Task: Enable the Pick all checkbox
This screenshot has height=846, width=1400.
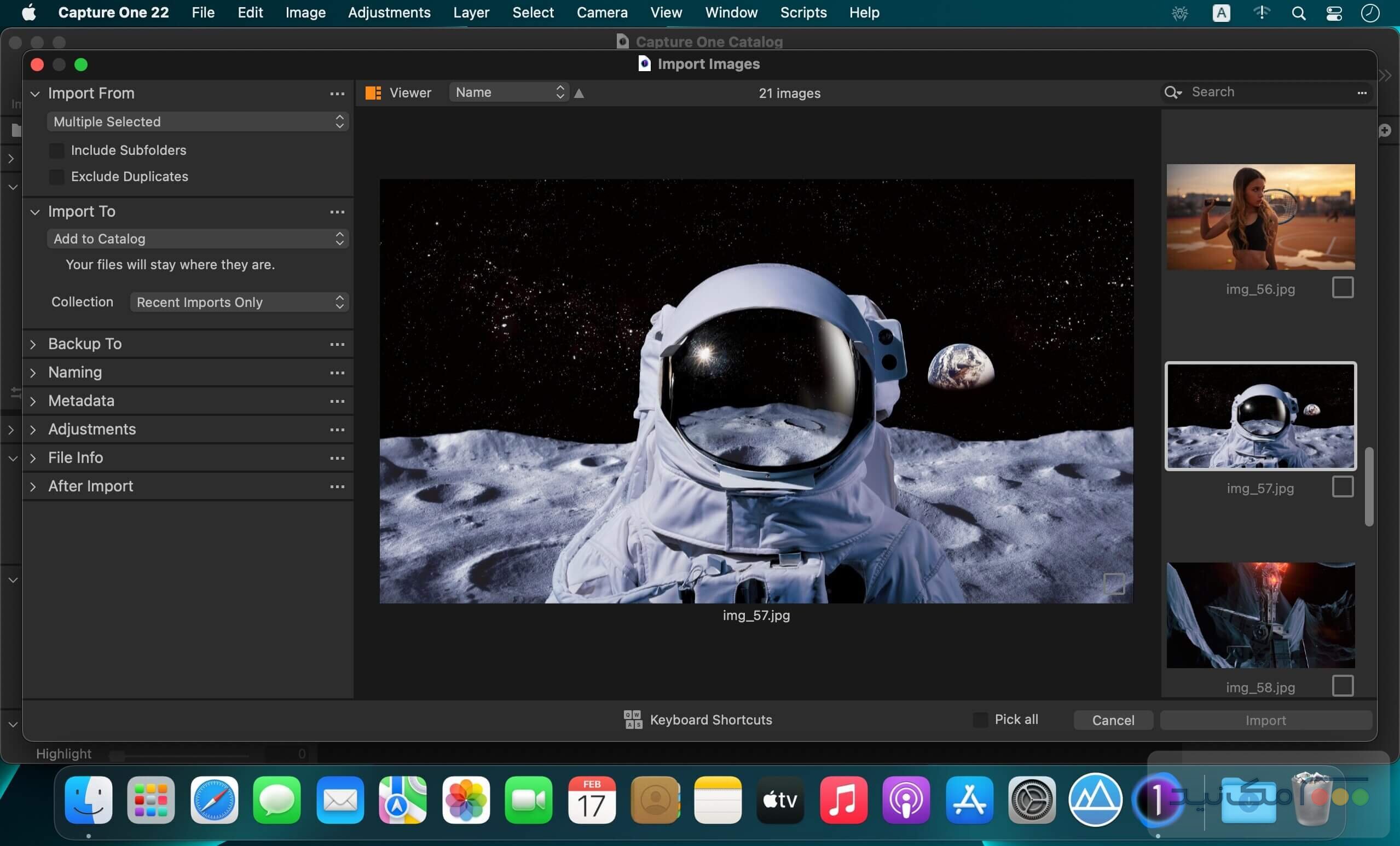Action: 980,719
